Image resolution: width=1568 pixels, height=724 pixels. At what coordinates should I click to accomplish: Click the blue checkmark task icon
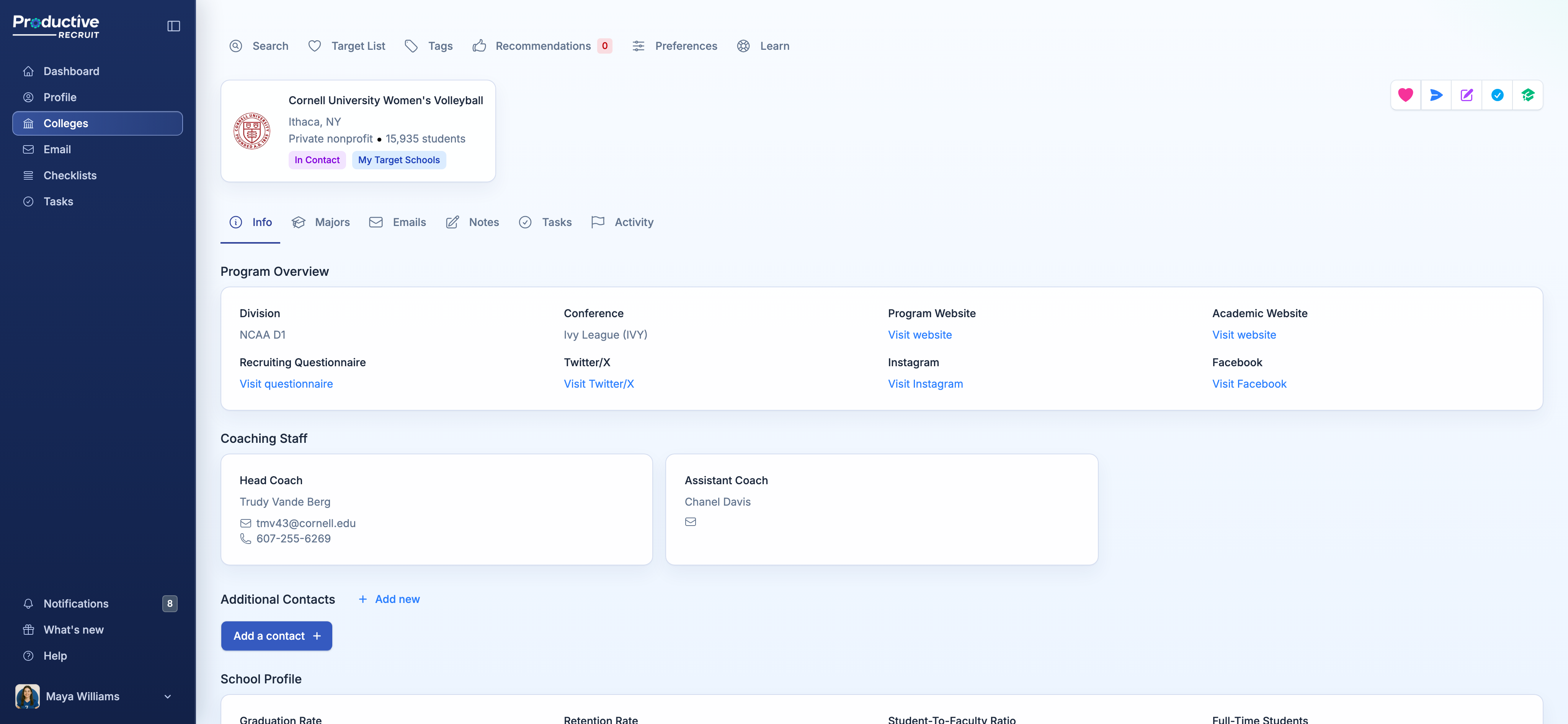1497,95
